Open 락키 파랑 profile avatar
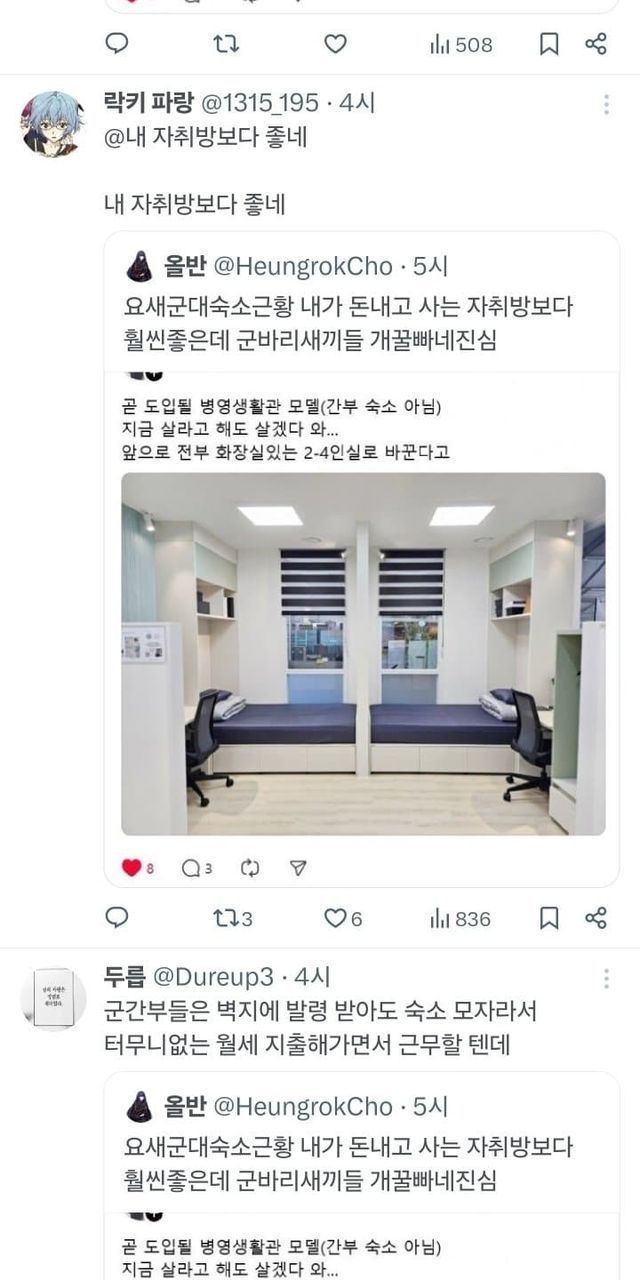Viewport: 640px width, 1280px height. coord(52,124)
